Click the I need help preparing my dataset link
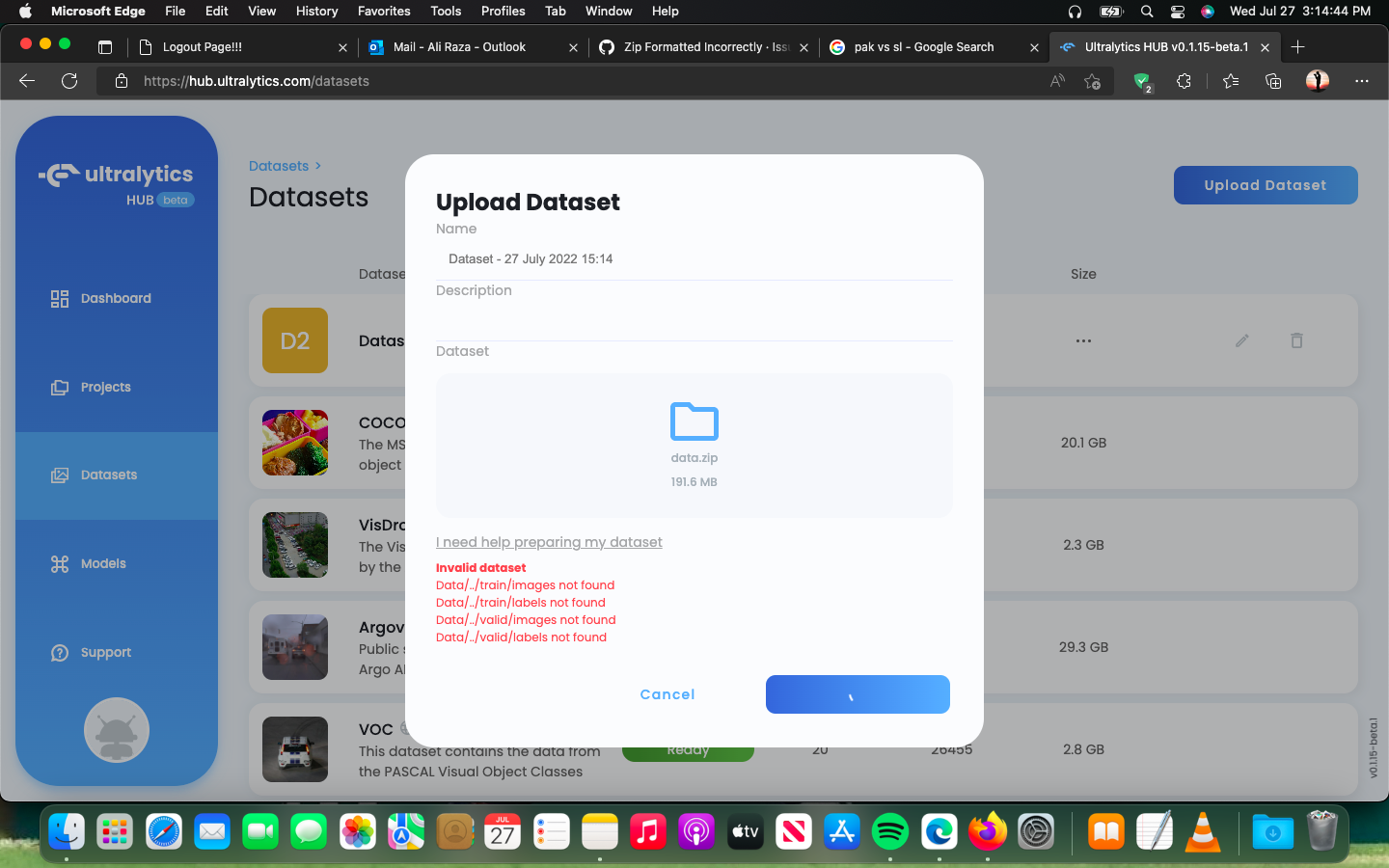 click(x=548, y=542)
